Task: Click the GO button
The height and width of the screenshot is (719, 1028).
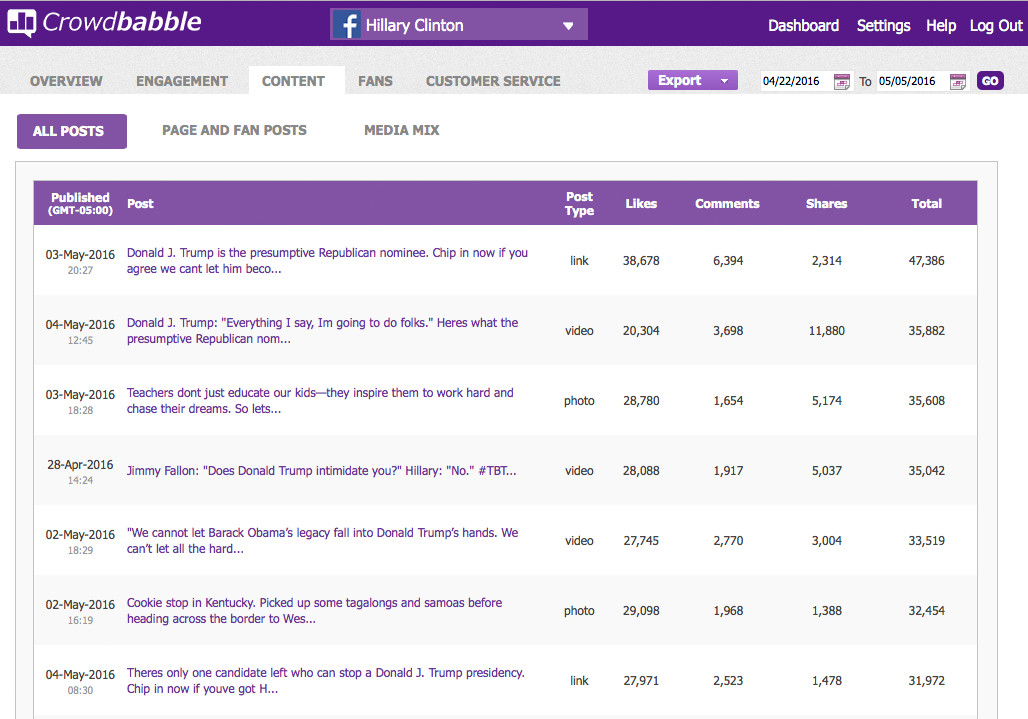Action: [990, 81]
